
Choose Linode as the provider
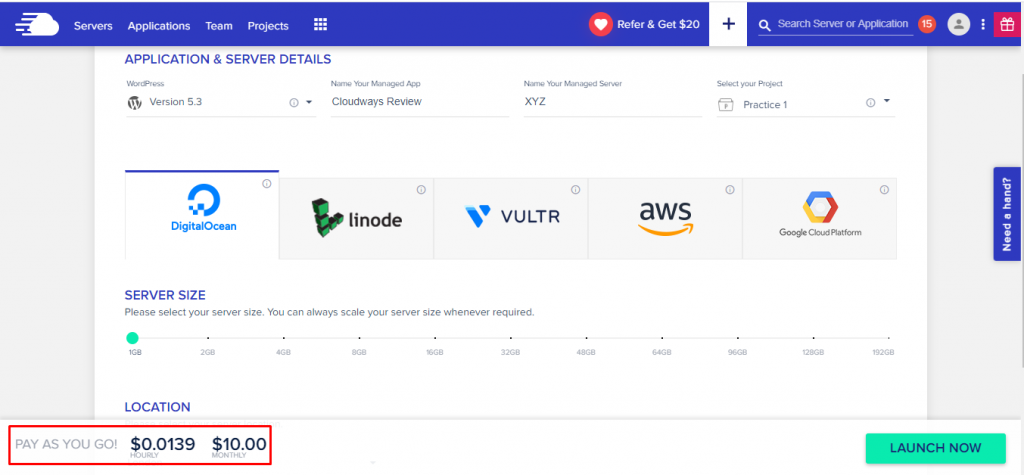coord(356,216)
